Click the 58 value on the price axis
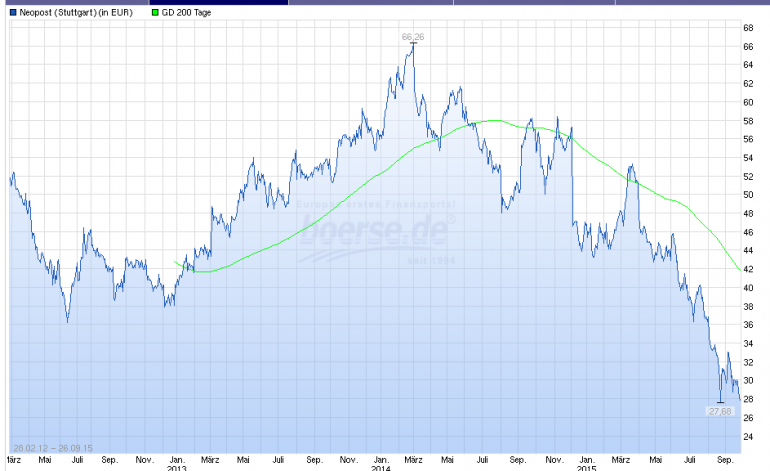The image size is (770, 471). pyautogui.click(x=748, y=121)
